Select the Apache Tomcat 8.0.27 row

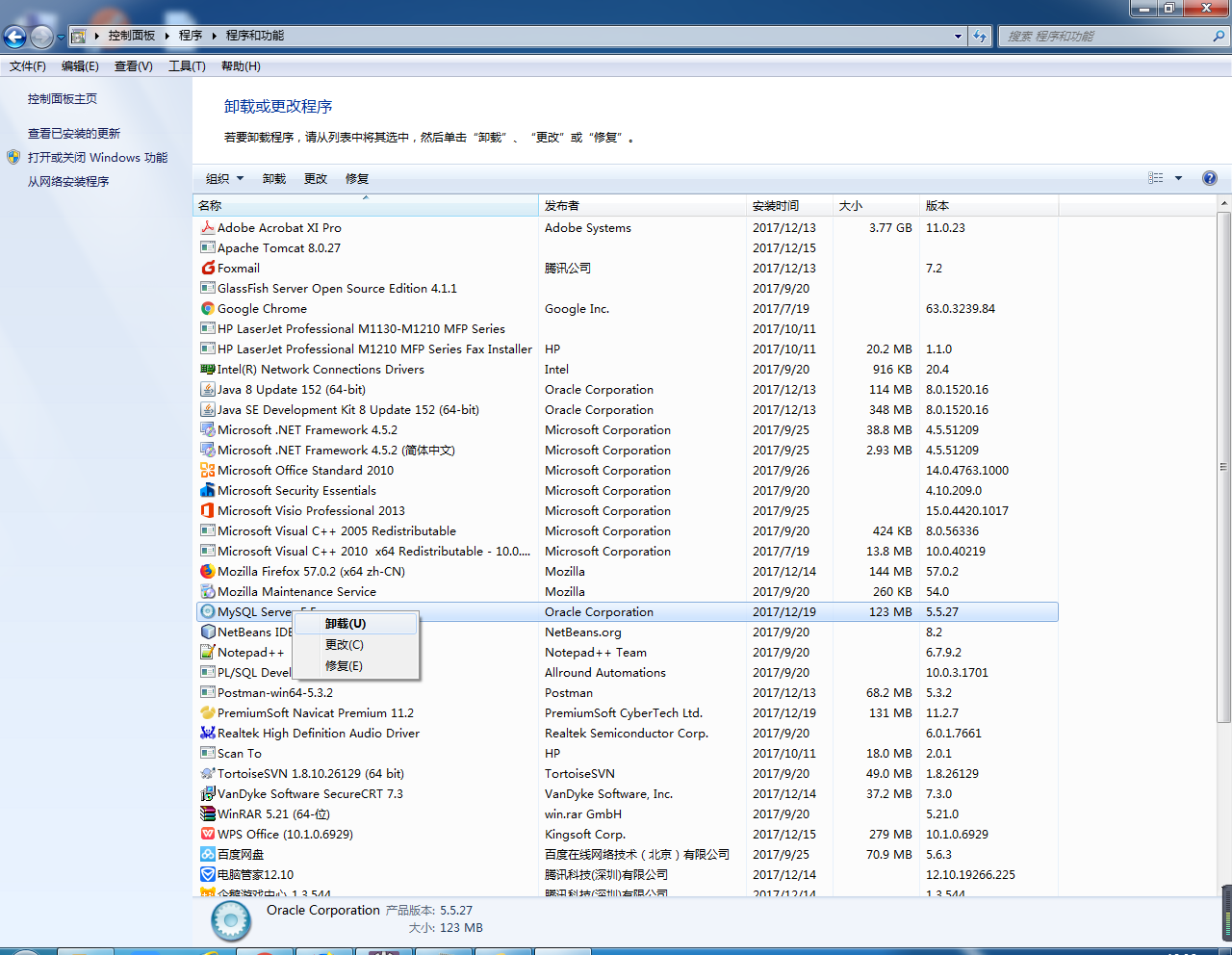pos(626,247)
